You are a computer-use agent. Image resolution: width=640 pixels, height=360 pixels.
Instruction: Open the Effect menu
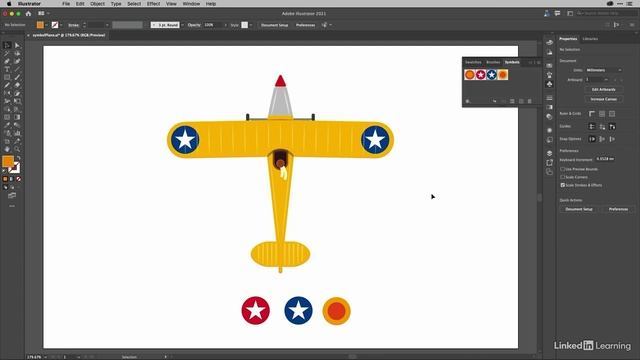(x=153, y=4)
